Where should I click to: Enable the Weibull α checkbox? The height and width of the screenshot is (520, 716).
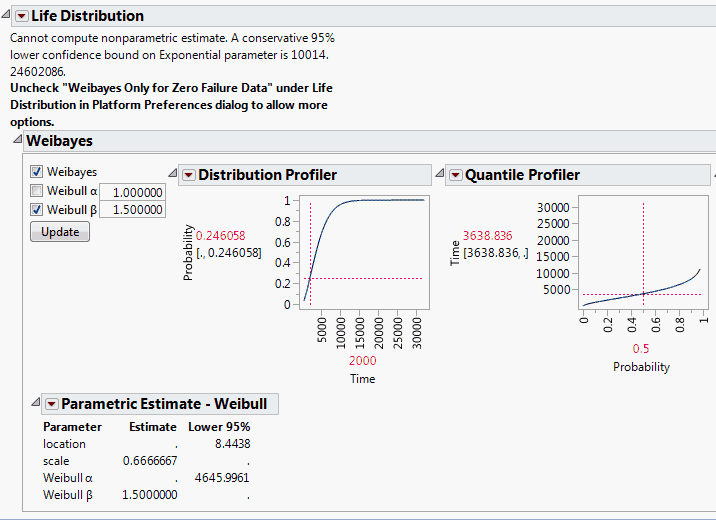[x=37, y=191]
